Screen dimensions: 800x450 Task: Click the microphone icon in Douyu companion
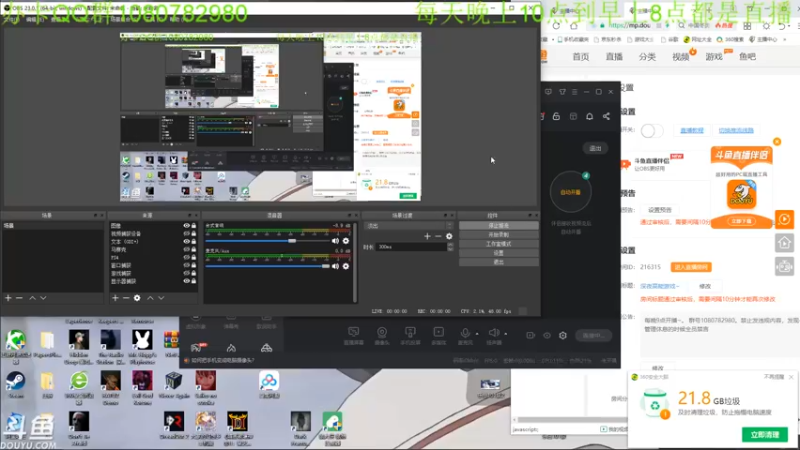point(465,332)
